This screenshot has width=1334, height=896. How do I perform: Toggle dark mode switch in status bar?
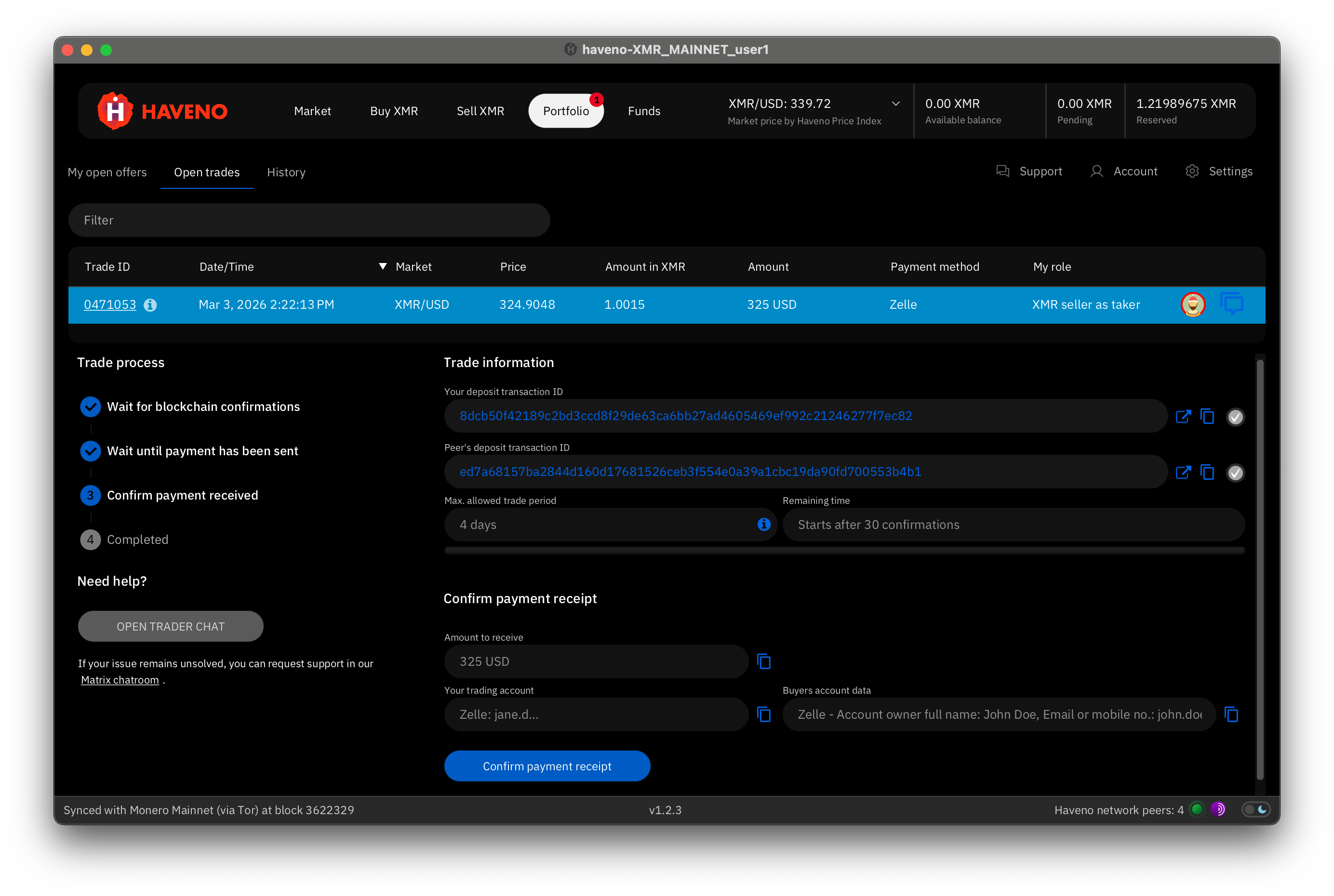[x=1256, y=809]
